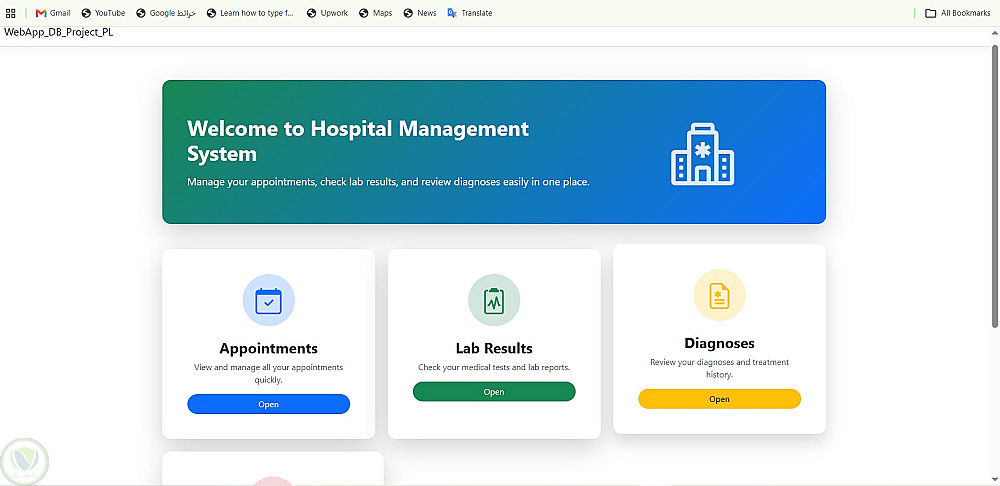This screenshot has width=1000, height=486.
Task: Open the Google Translate bookmark
Action: pyautogui.click(x=470, y=13)
